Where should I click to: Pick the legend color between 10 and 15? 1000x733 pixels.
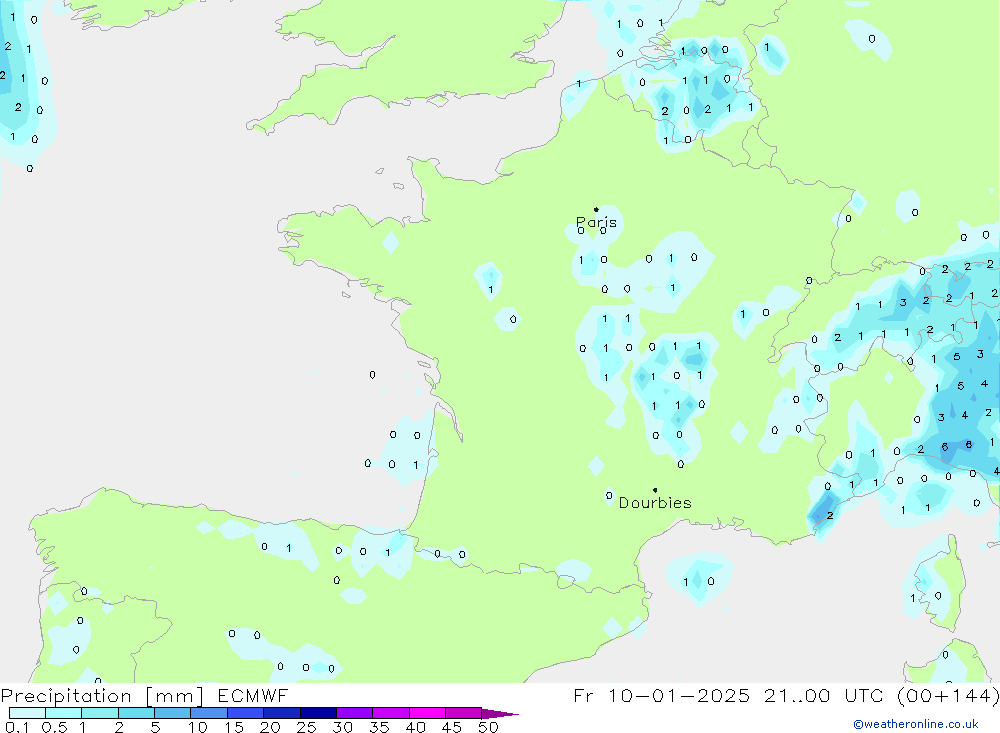click(209, 714)
